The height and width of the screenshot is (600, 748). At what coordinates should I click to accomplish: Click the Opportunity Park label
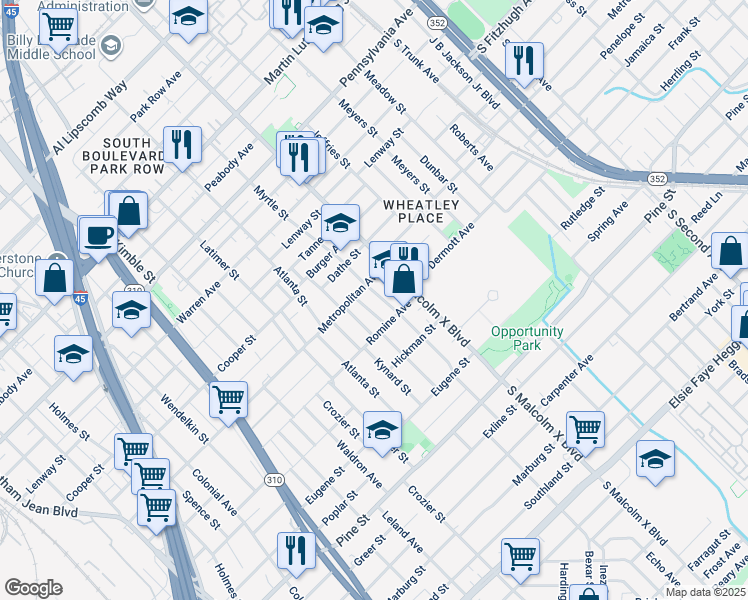[527, 338]
